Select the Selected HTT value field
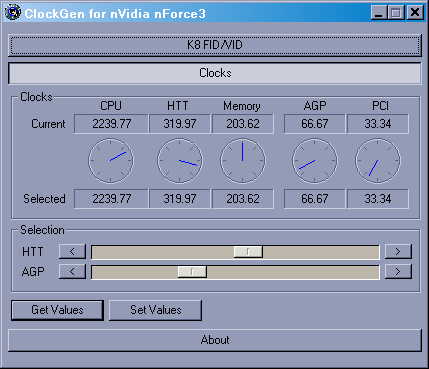429x369 pixels. (180, 199)
